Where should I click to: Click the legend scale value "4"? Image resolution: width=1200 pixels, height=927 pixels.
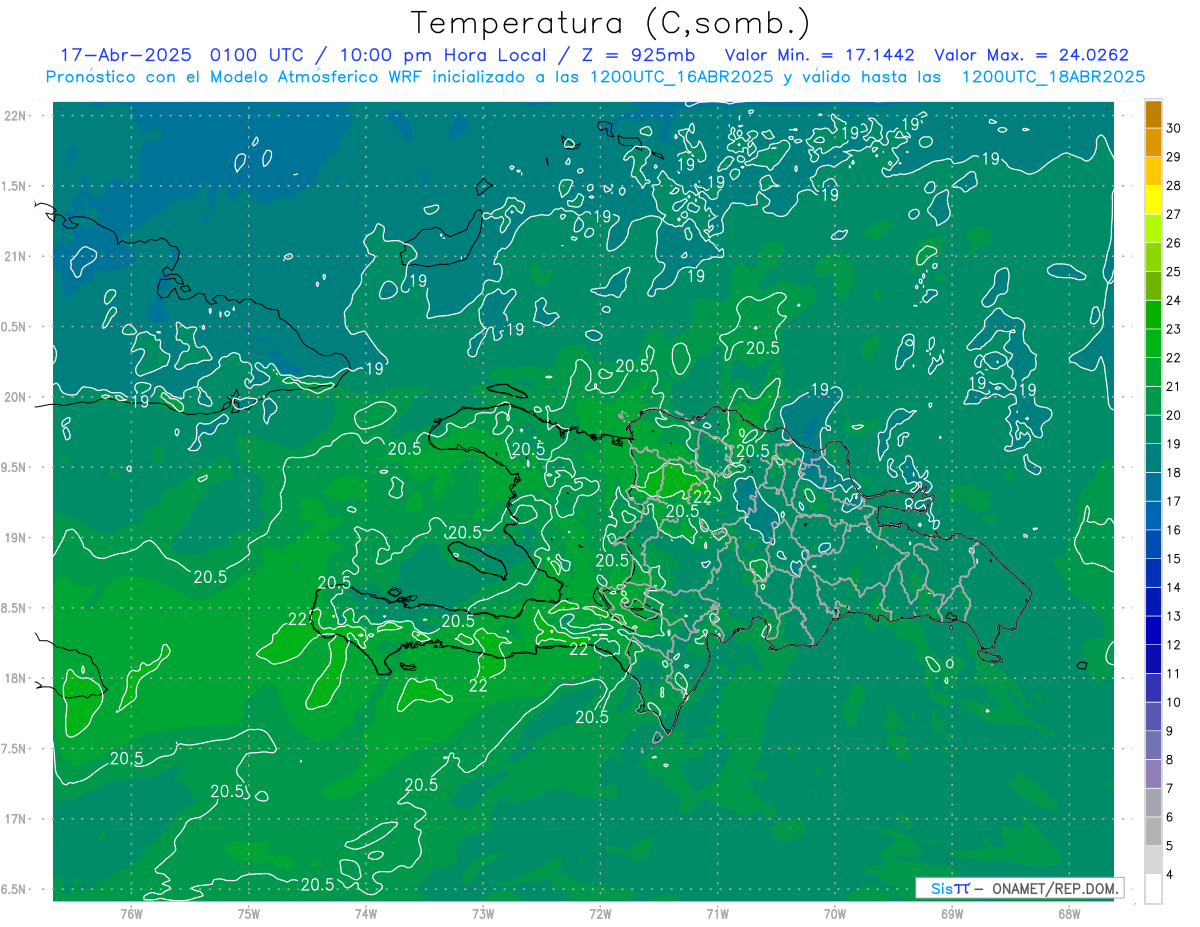tap(1170, 874)
